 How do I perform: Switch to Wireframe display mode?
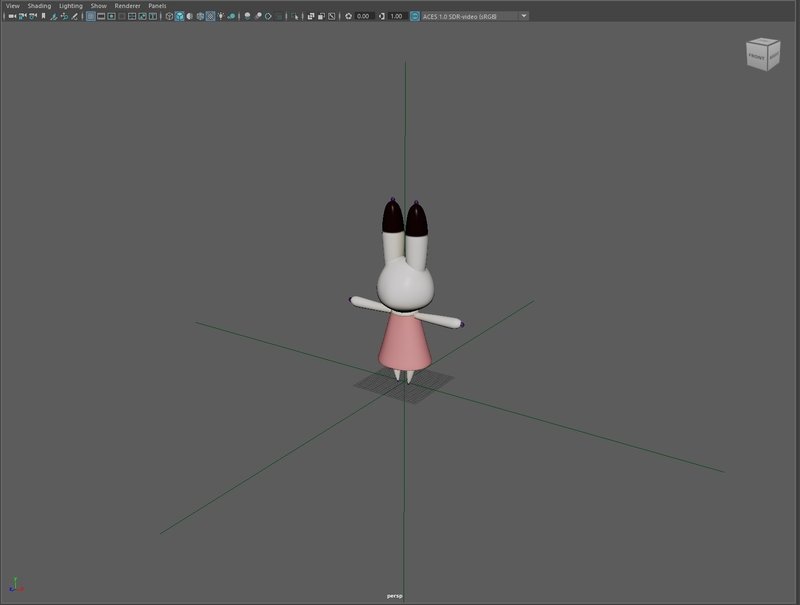pos(169,16)
